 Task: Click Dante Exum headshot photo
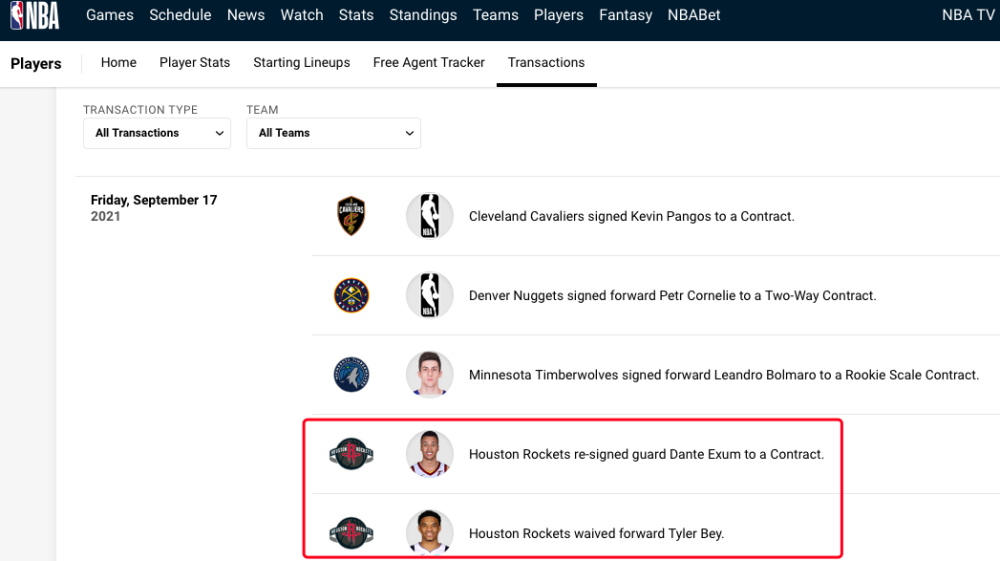pyautogui.click(x=430, y=454)
